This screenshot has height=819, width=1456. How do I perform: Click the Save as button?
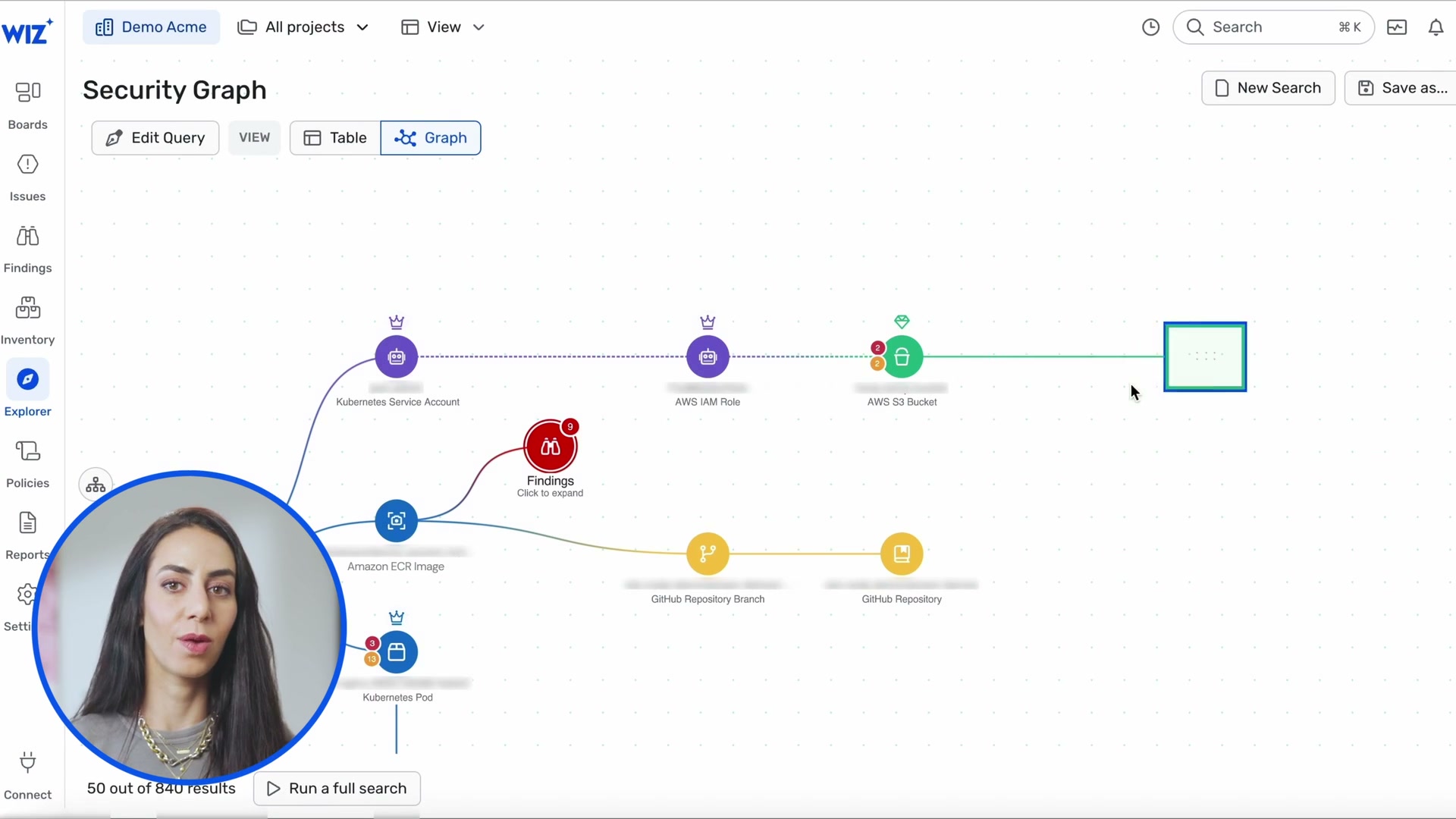click(1401, 88)
